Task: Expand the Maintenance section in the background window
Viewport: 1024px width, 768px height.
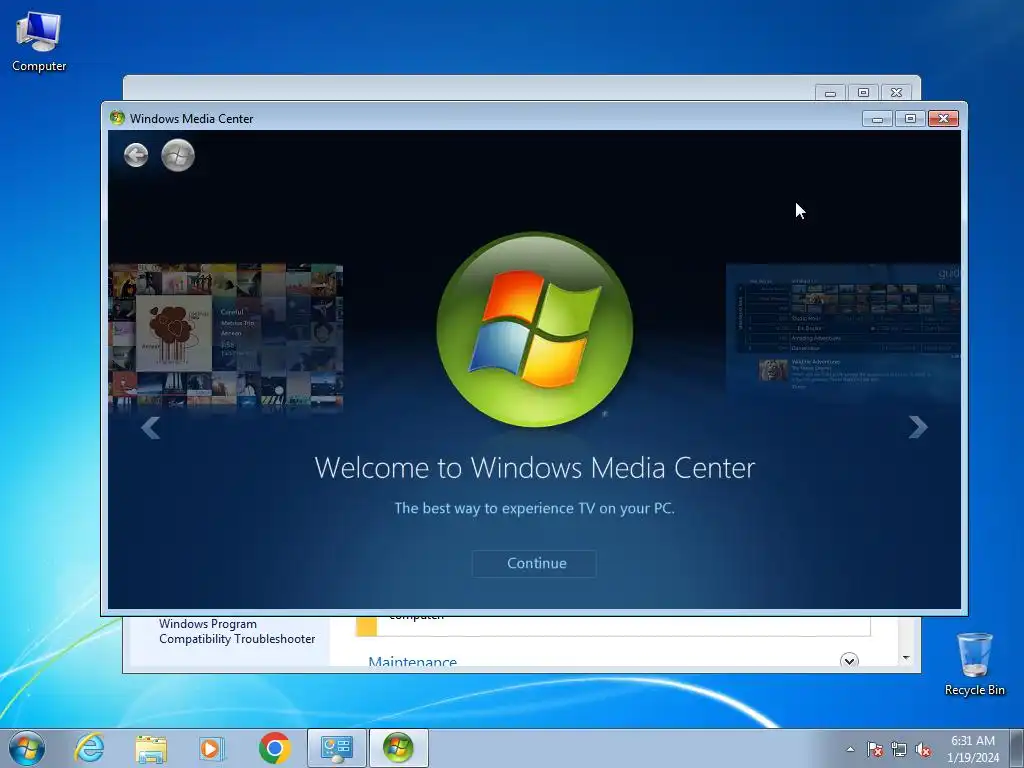Action: tap(849, 660)
